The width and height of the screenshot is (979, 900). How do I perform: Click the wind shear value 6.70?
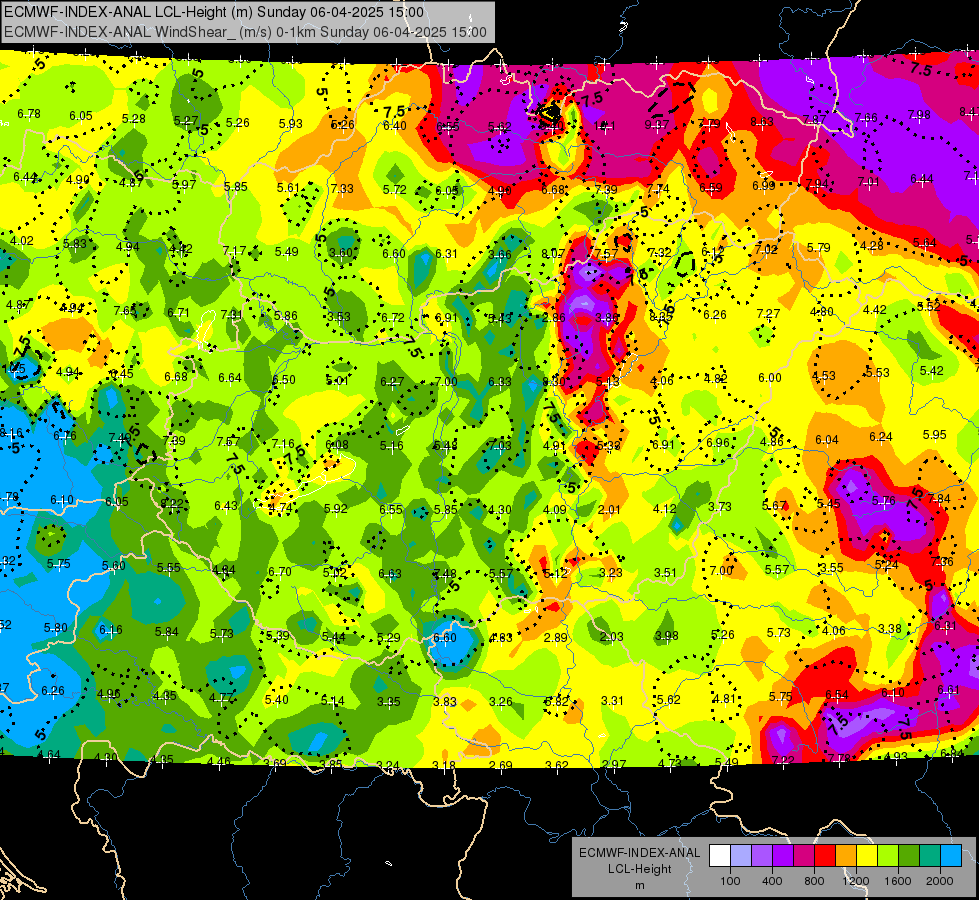tap(280, 571)
